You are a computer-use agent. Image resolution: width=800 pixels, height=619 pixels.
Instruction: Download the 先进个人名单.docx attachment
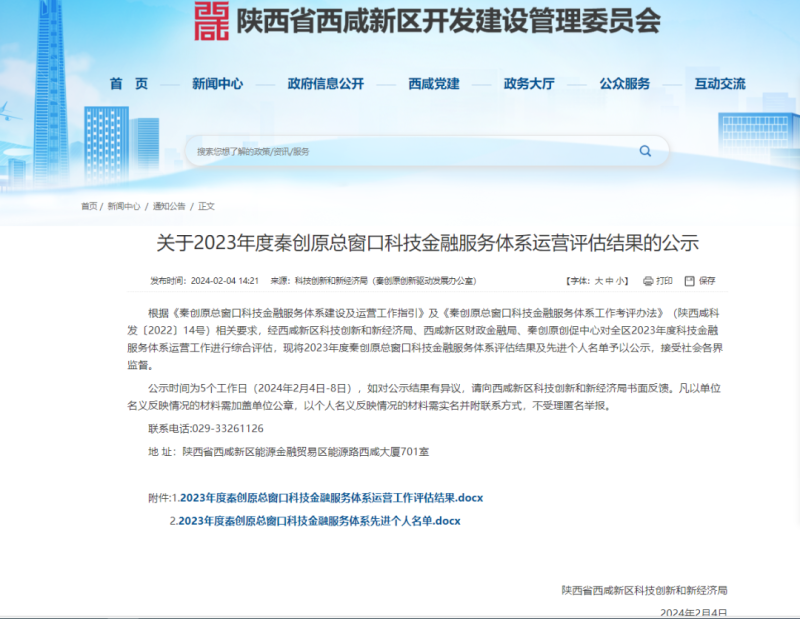click(x=319, y=521)
